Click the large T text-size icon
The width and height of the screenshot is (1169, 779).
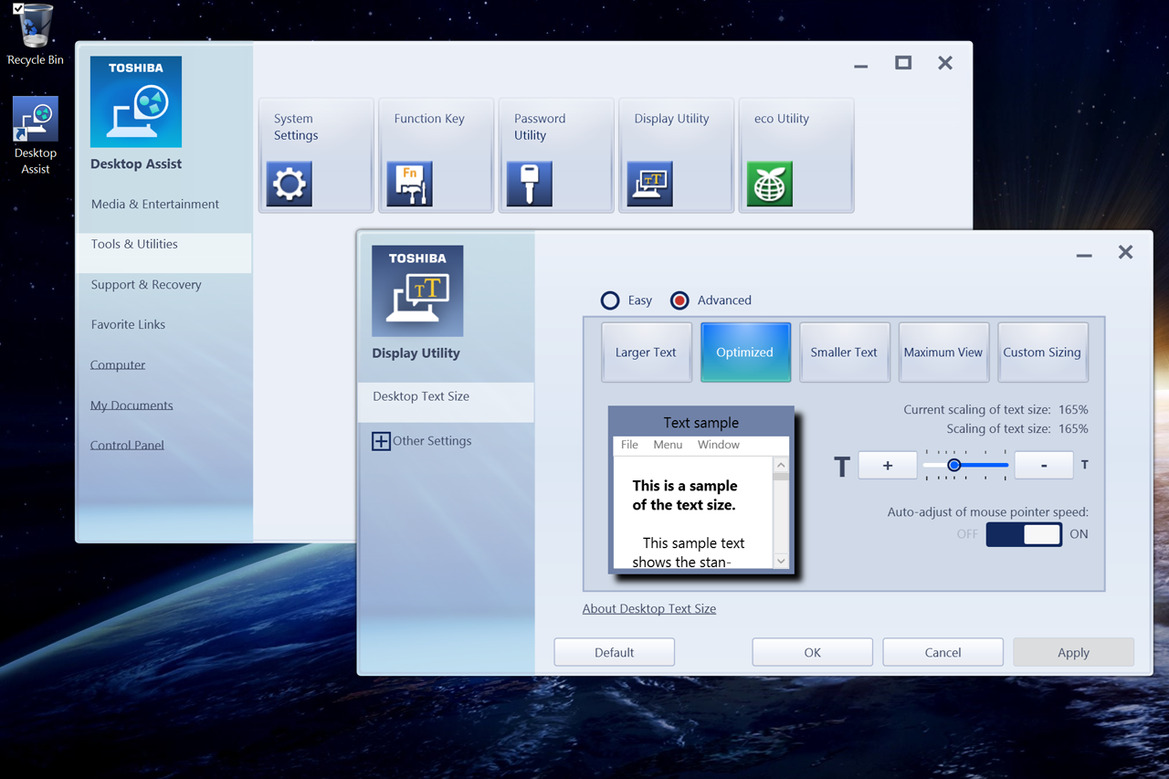(842, 467)
